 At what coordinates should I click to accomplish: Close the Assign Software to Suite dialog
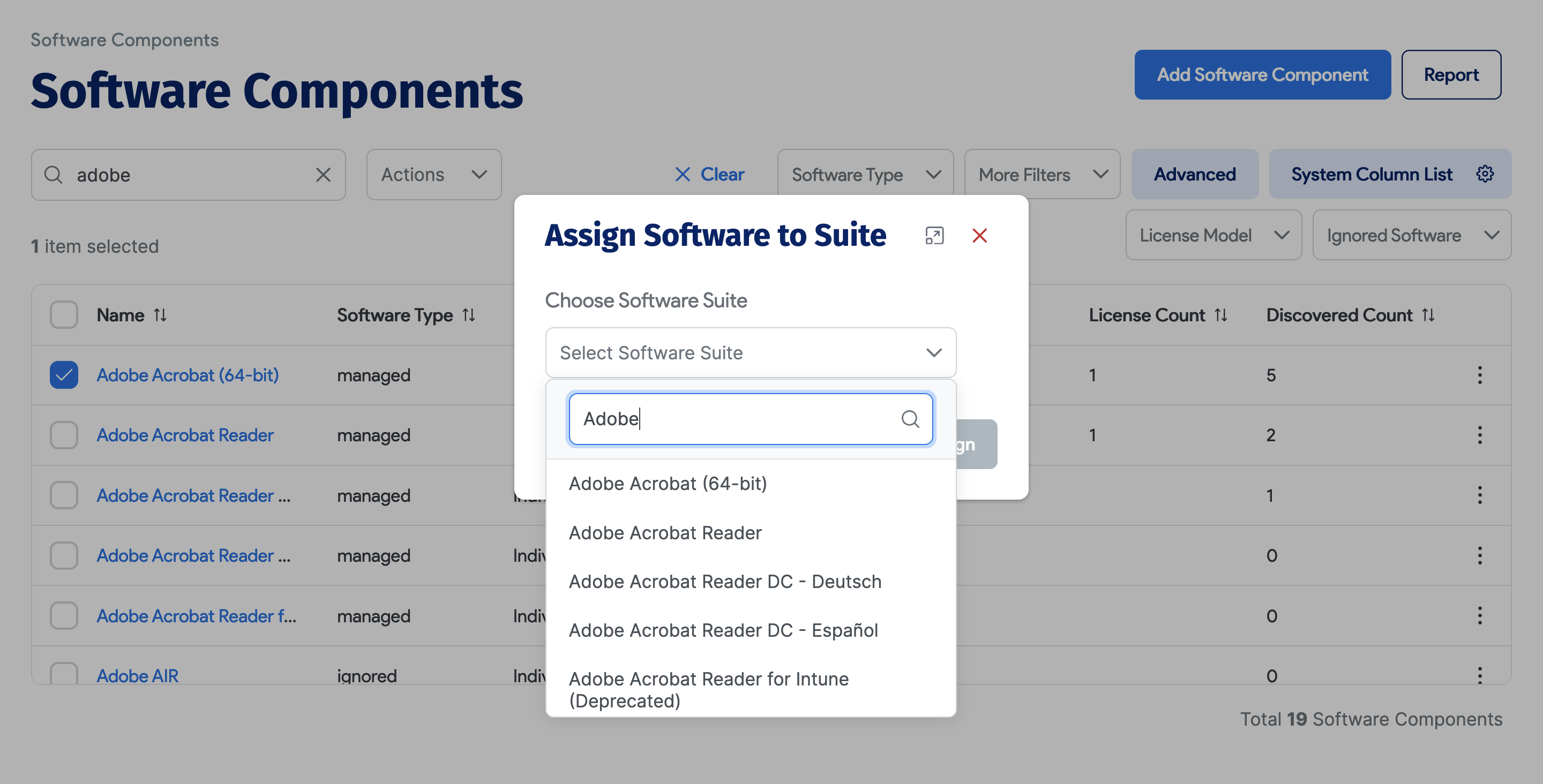(980, 236)
